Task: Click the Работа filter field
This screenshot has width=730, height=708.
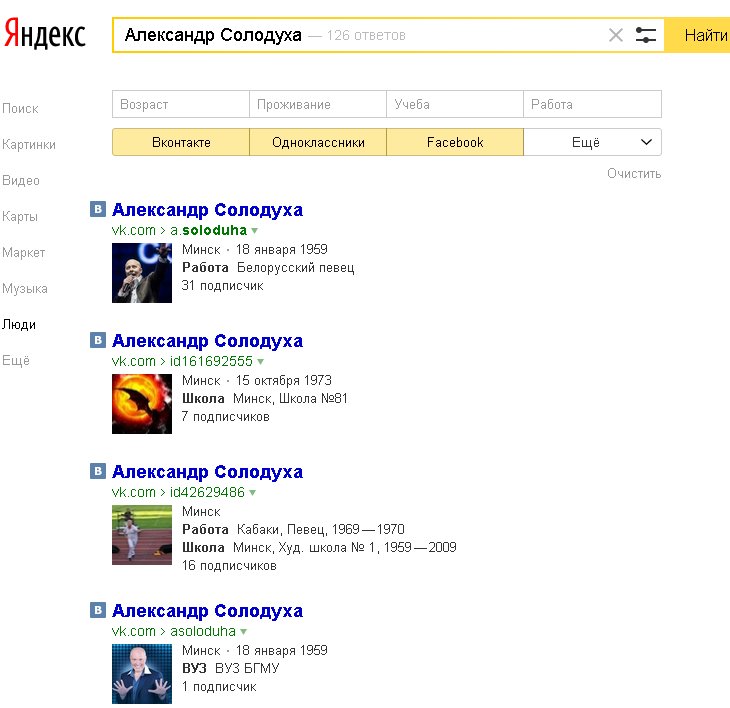Action: (592, 104)
